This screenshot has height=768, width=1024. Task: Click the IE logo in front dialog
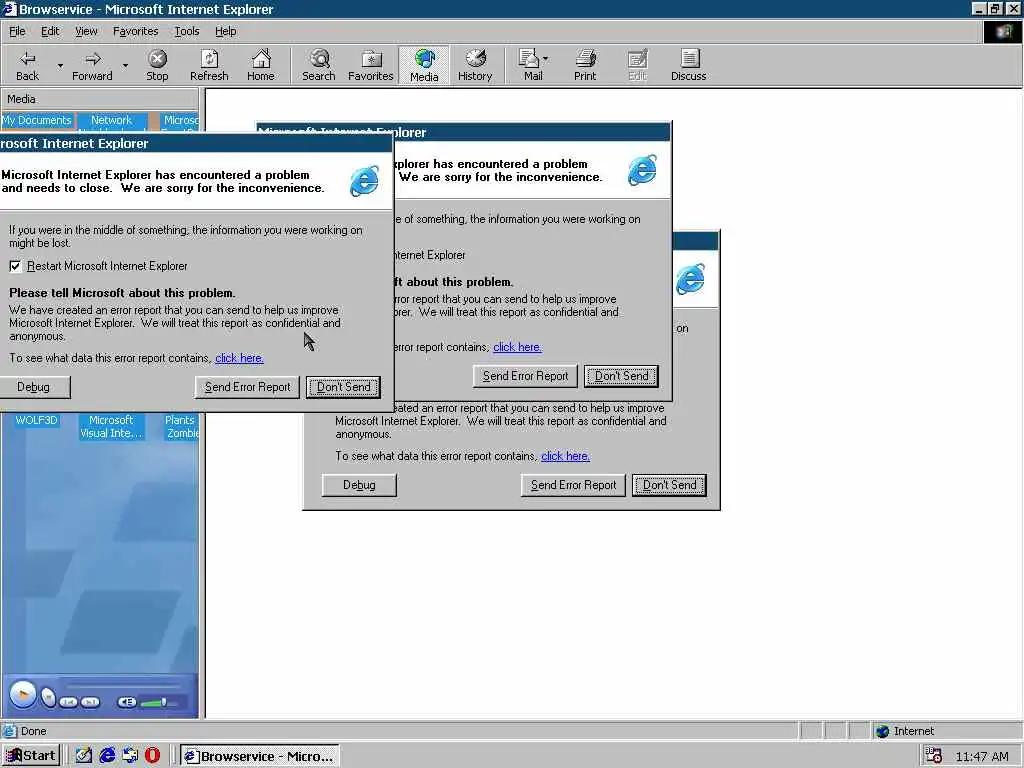pyautogui.click(x=364, y=180)
